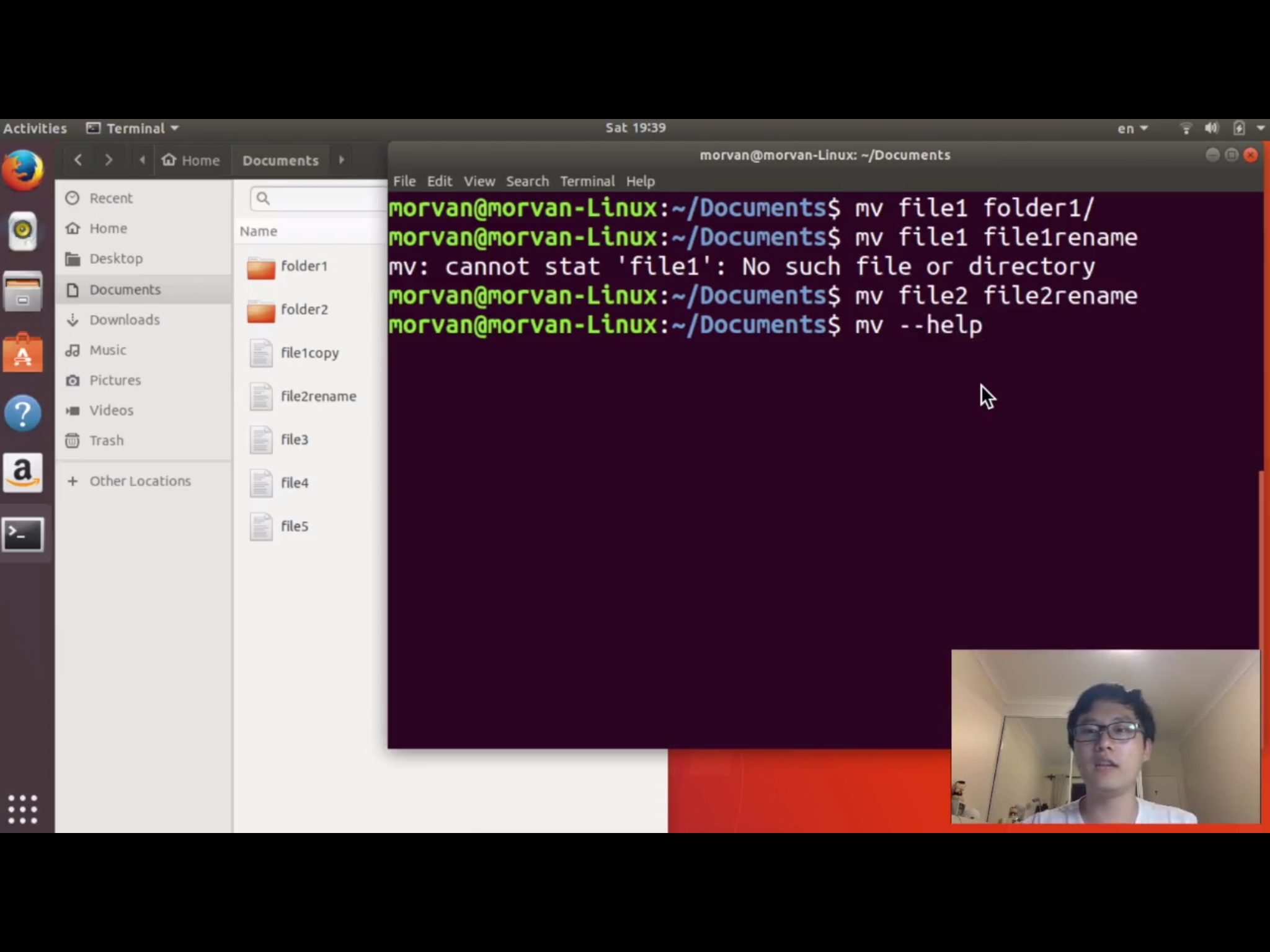This screenshot has height=952, width=1270.
Task: Open the Files manager dock icon
Action: coord(24,291)
